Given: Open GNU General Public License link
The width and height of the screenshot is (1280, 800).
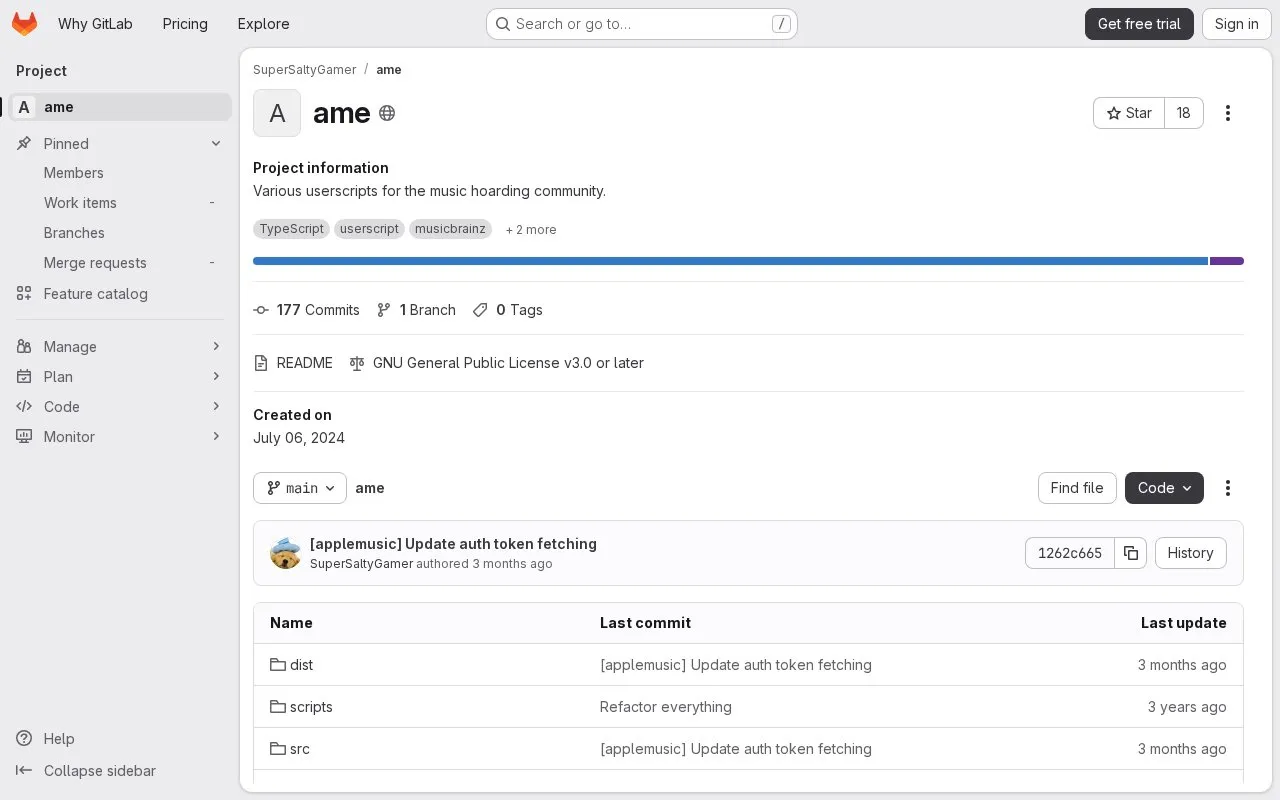Looking at the screenshot, I should (x=496, y=363).
